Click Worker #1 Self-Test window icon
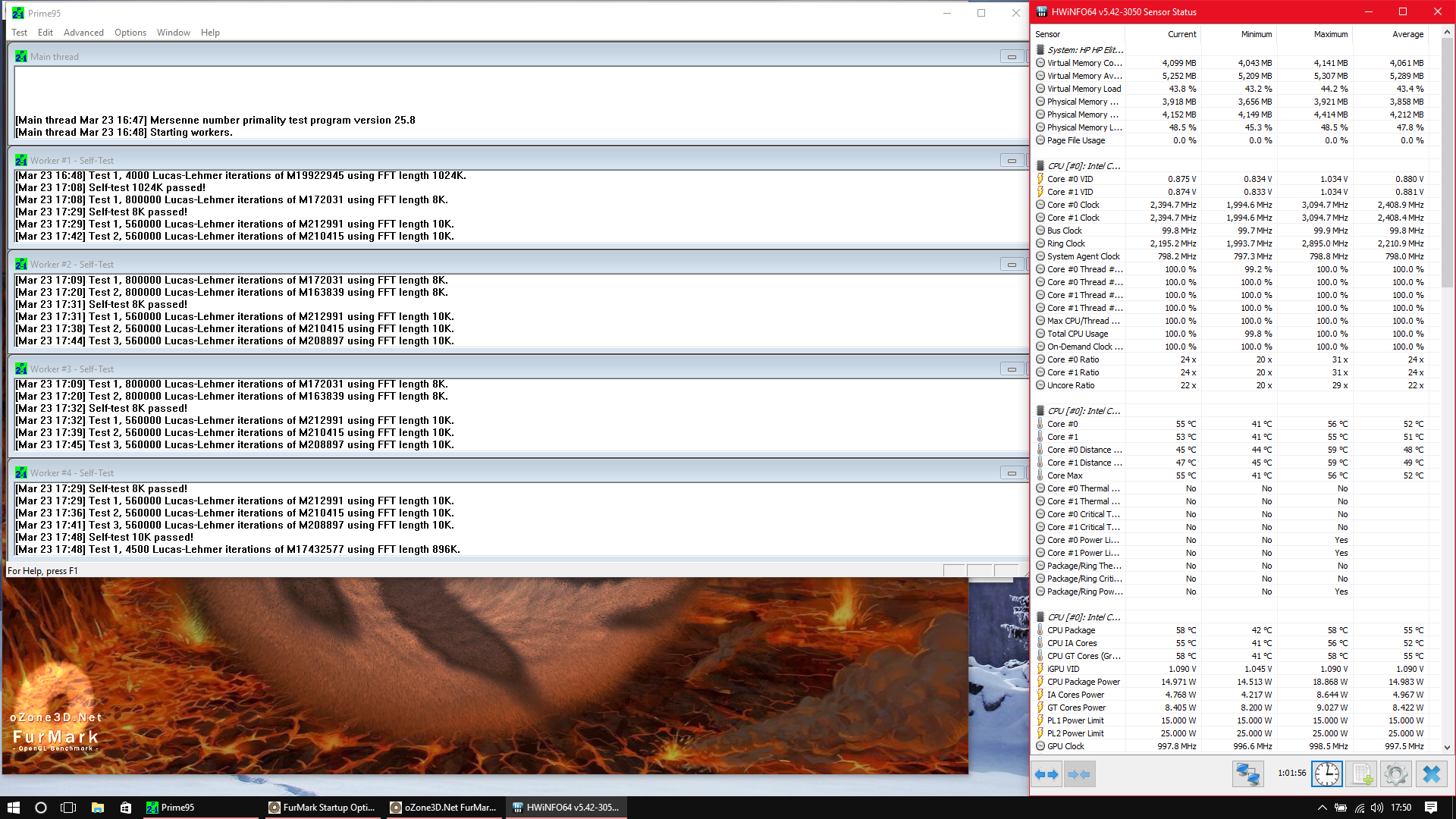1456x819 pixels. (x=21, y=161)
